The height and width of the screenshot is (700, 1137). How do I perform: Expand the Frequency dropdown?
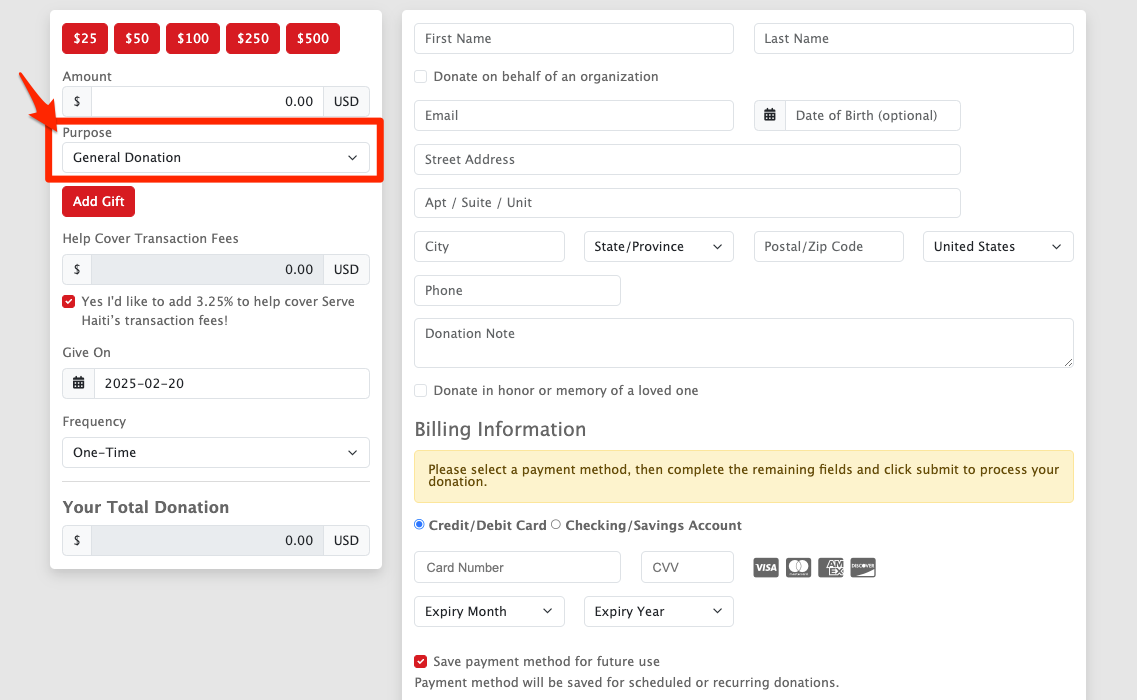[x=215, y=453]
